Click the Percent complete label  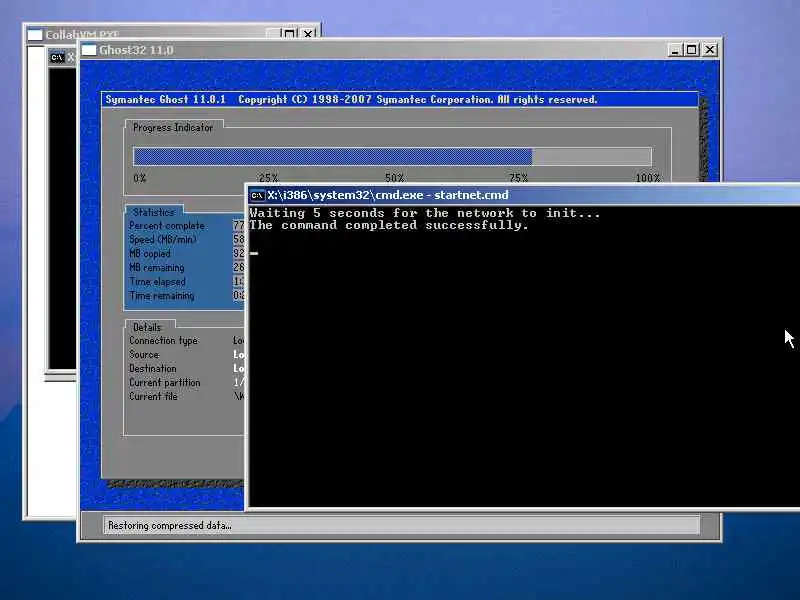(x=167, y=226)
